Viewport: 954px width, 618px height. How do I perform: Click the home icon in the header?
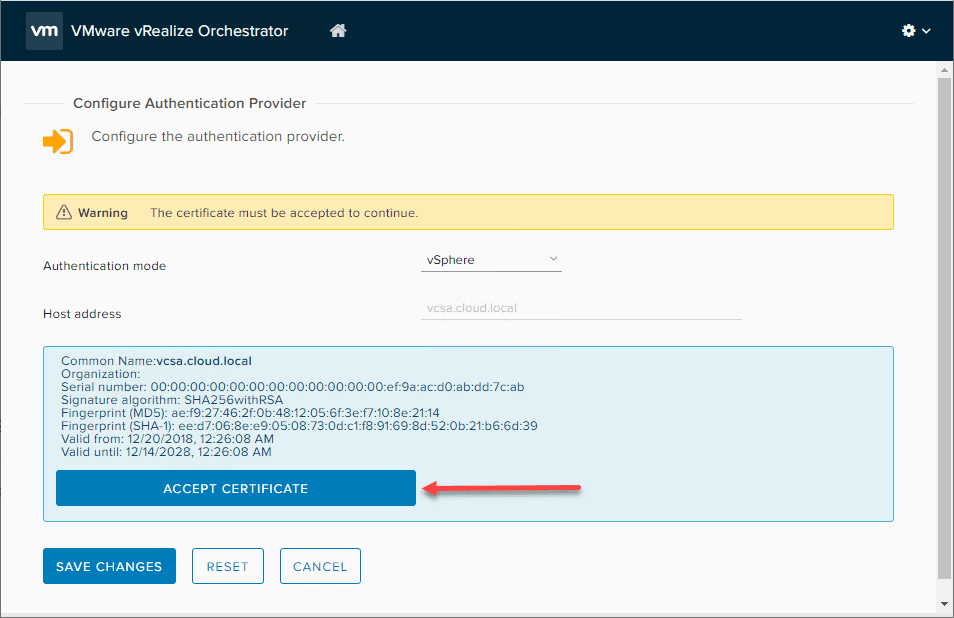tap(337, 30)
